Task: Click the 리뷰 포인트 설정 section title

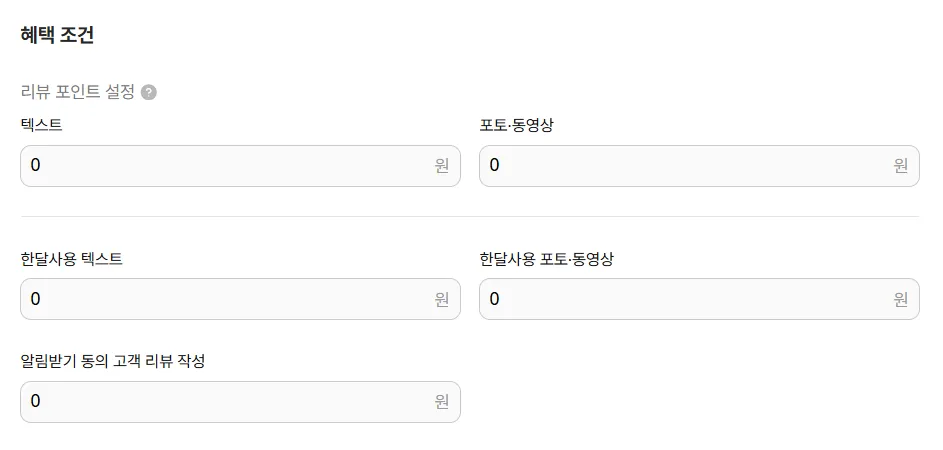Action: click(x=78, y=92)
